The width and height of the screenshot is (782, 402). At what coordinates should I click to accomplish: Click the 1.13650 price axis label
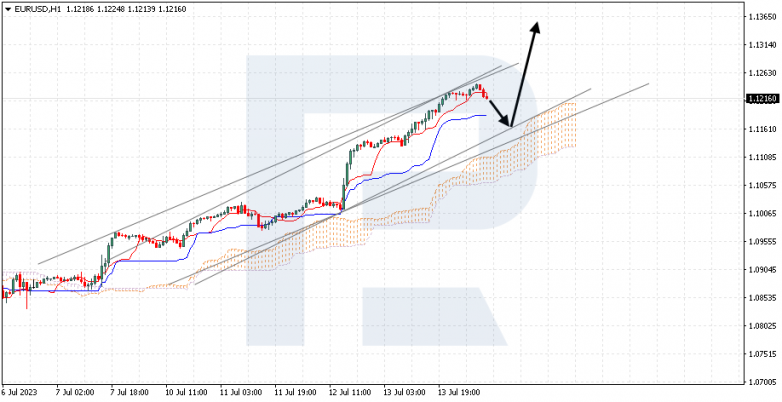point(763,16)
